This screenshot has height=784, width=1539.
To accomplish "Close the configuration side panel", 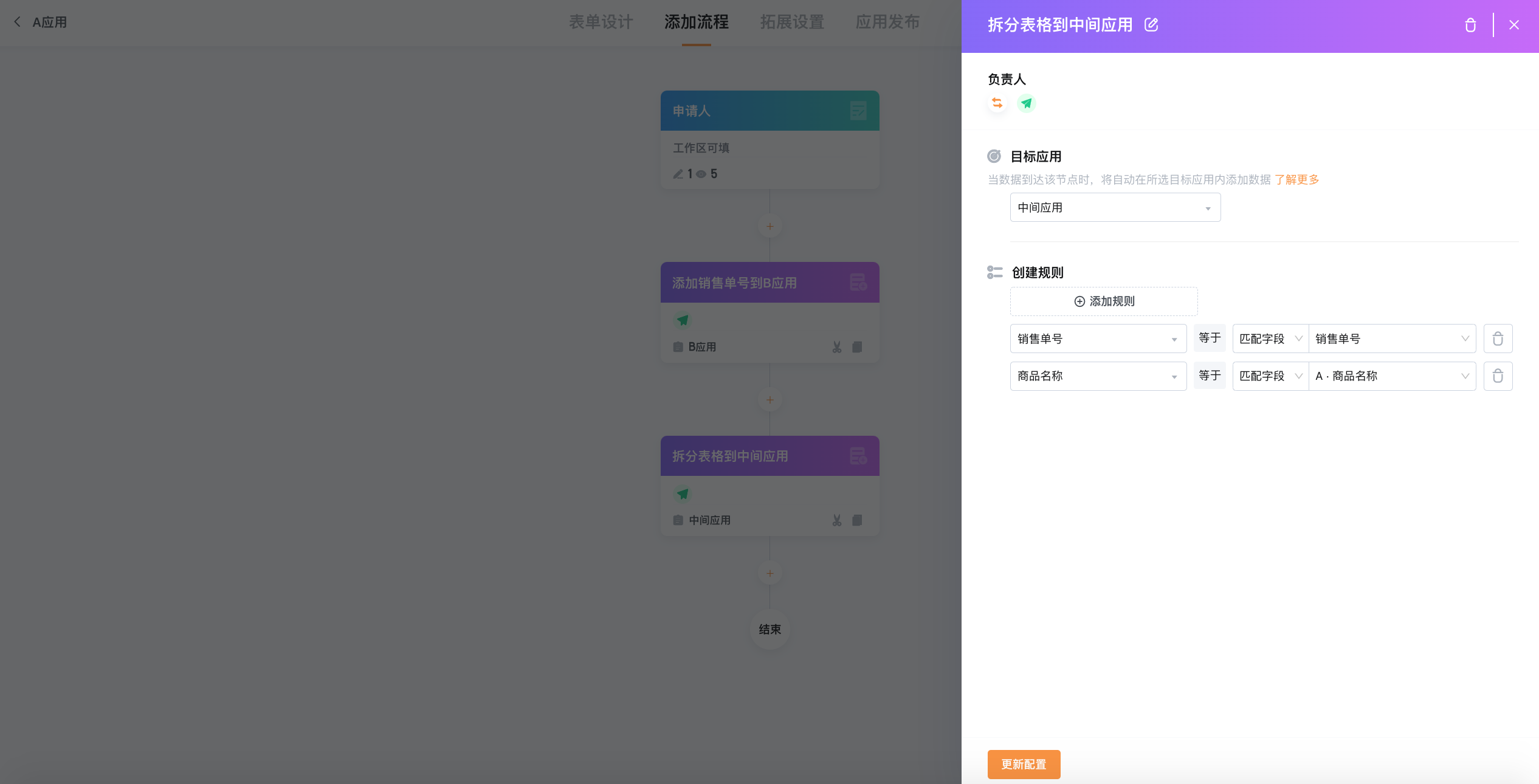I will pos(1514,25).
